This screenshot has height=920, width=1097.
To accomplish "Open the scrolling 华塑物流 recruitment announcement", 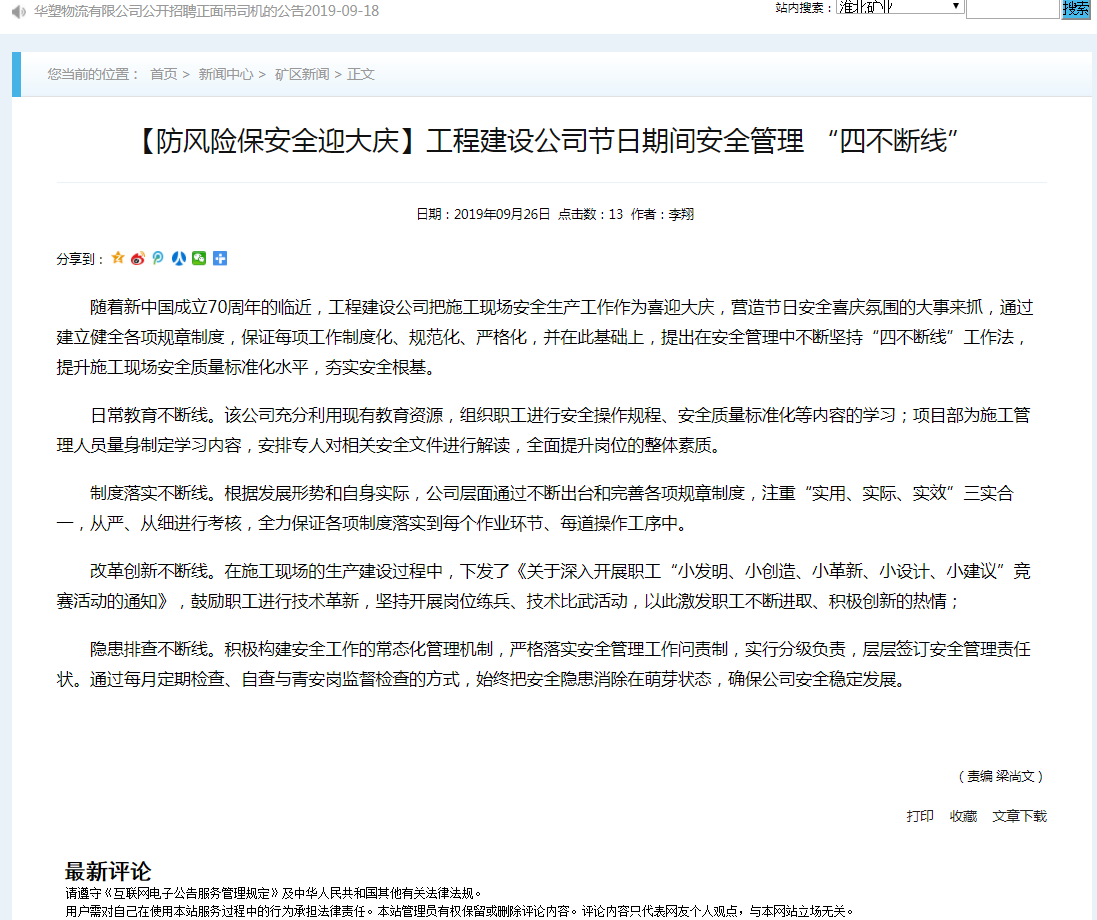I will [x=207, y=11].
